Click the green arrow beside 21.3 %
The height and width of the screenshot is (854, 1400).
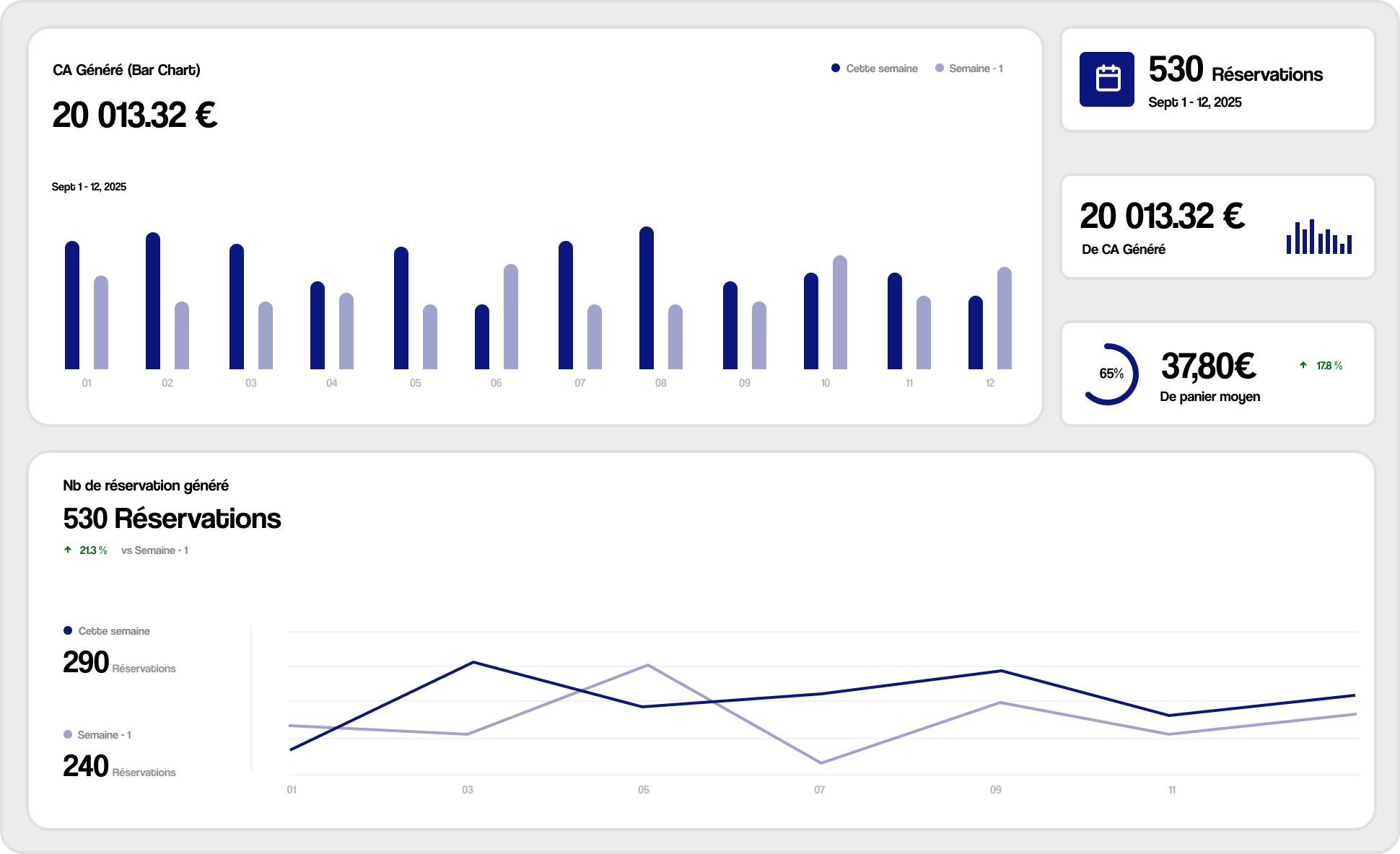[x=68, y=550]
